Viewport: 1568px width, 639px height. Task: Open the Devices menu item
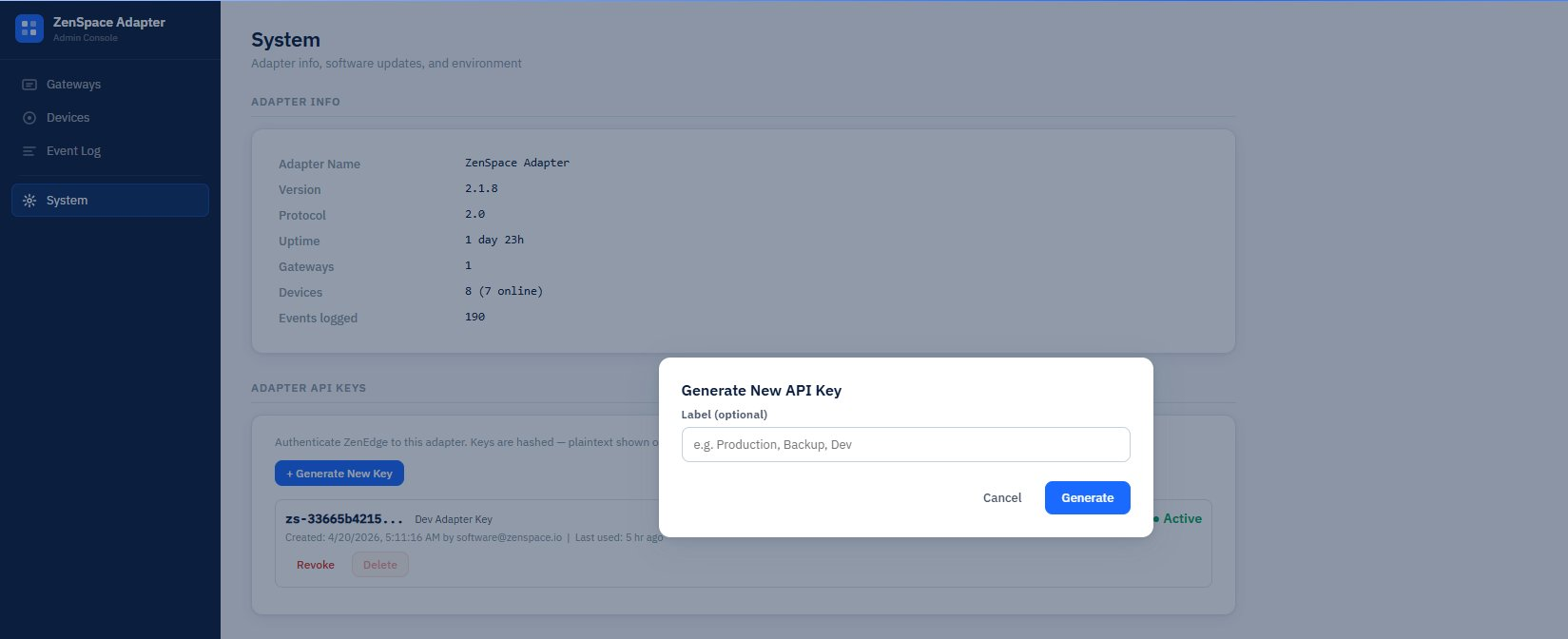[110, 118]
